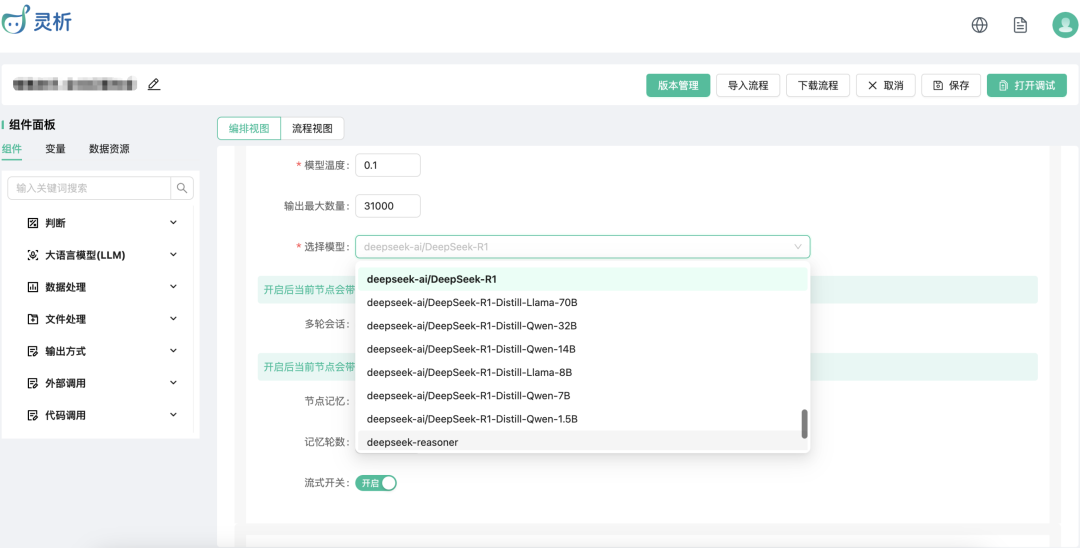
Task: Open the language globe icon
Action: 979,25
